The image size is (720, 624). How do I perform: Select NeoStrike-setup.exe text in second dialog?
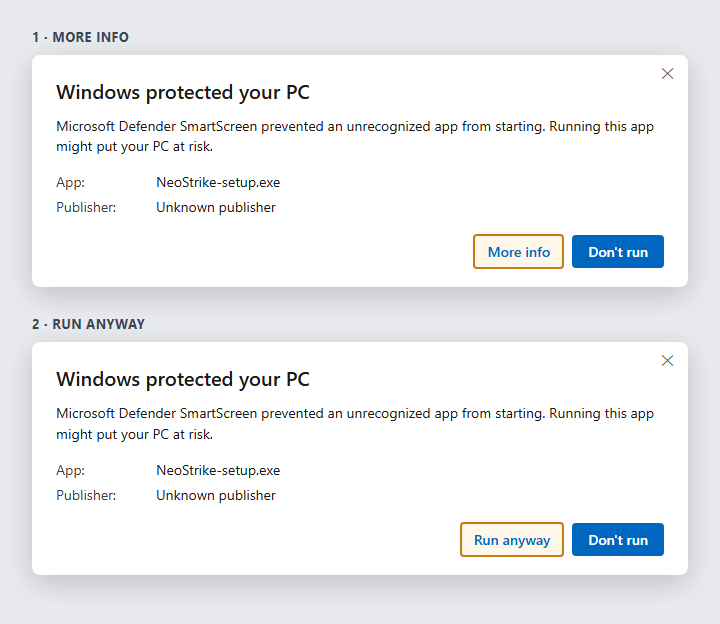218,470
